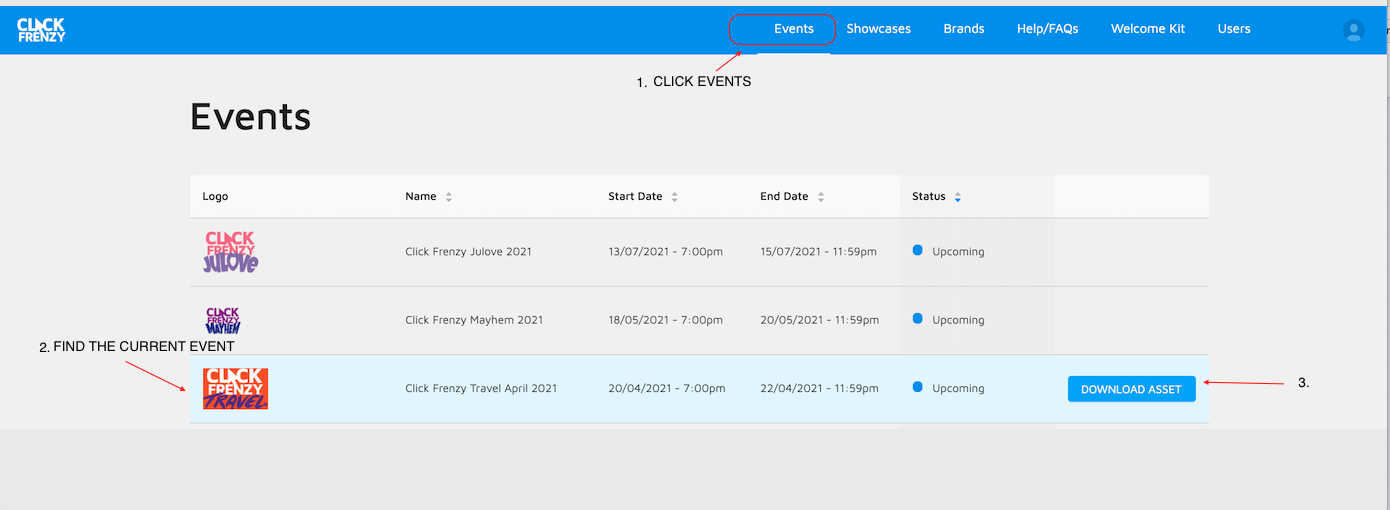Open the Events tab
The width and height of the screenshot is (1390, 510).
[794, 29]
